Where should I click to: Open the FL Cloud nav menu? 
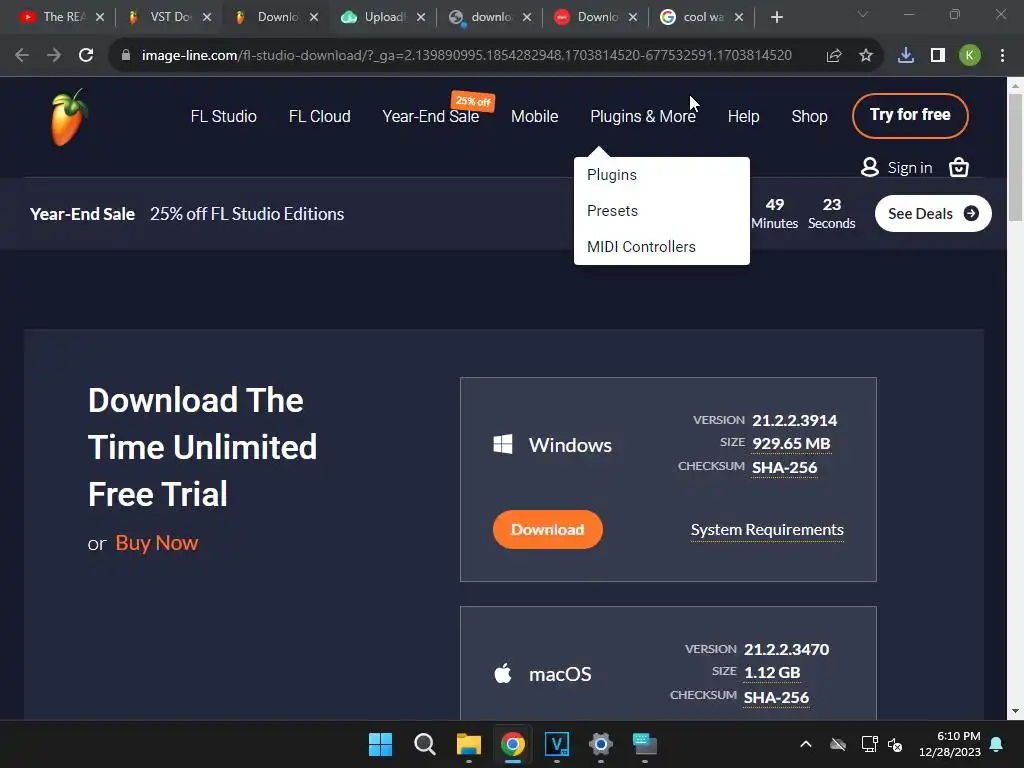(x=319, y=116)
